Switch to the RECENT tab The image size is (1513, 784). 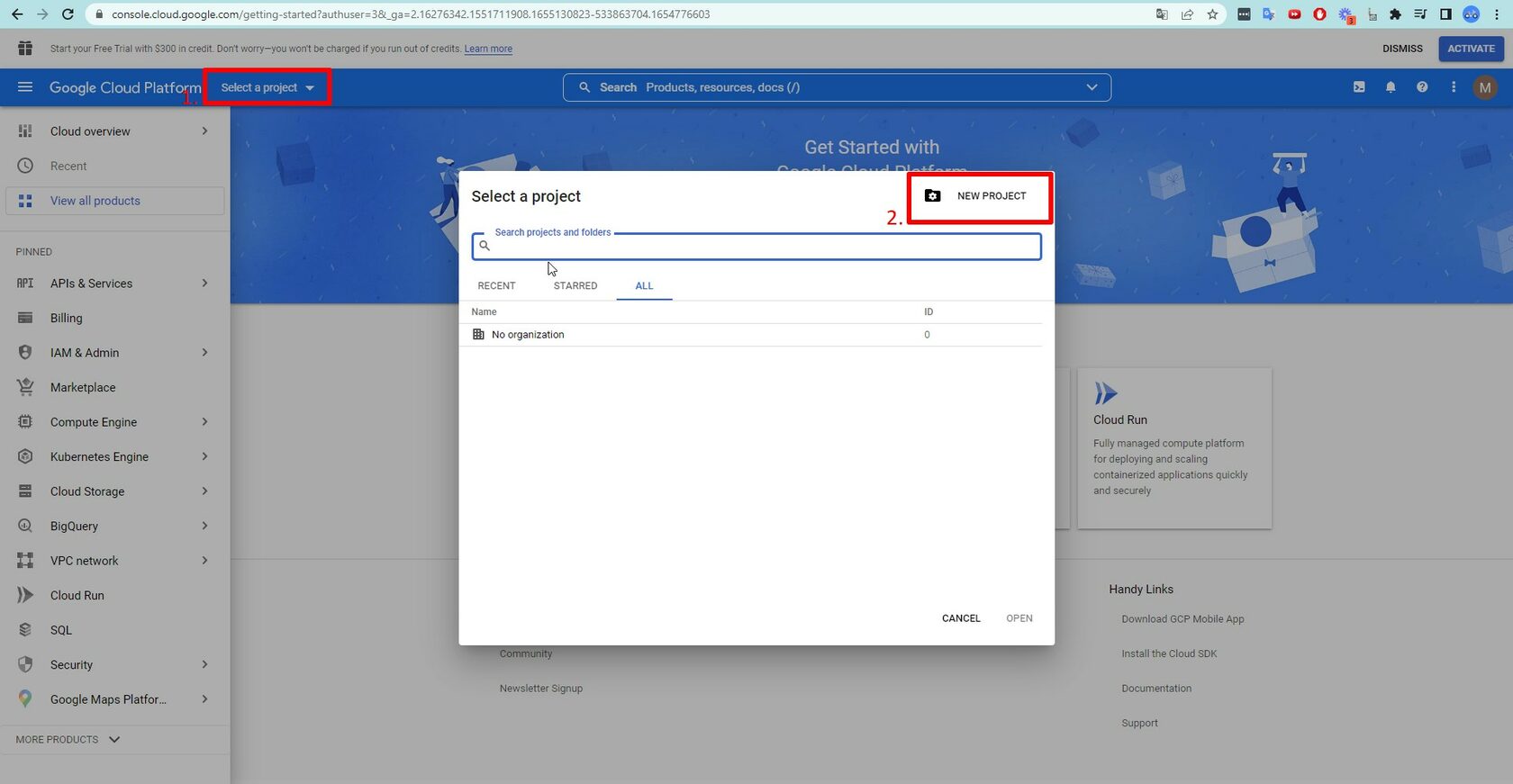[496, 286]
